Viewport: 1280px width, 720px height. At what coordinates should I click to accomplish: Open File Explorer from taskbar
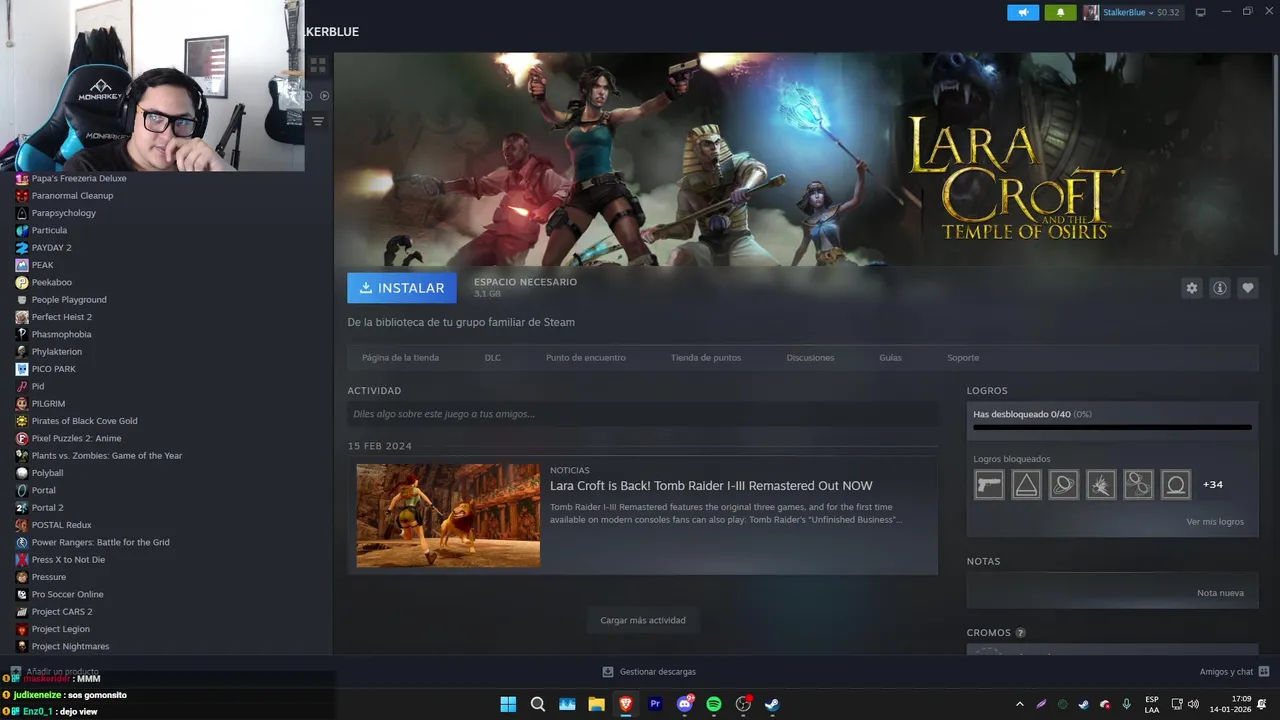(596, 704)
